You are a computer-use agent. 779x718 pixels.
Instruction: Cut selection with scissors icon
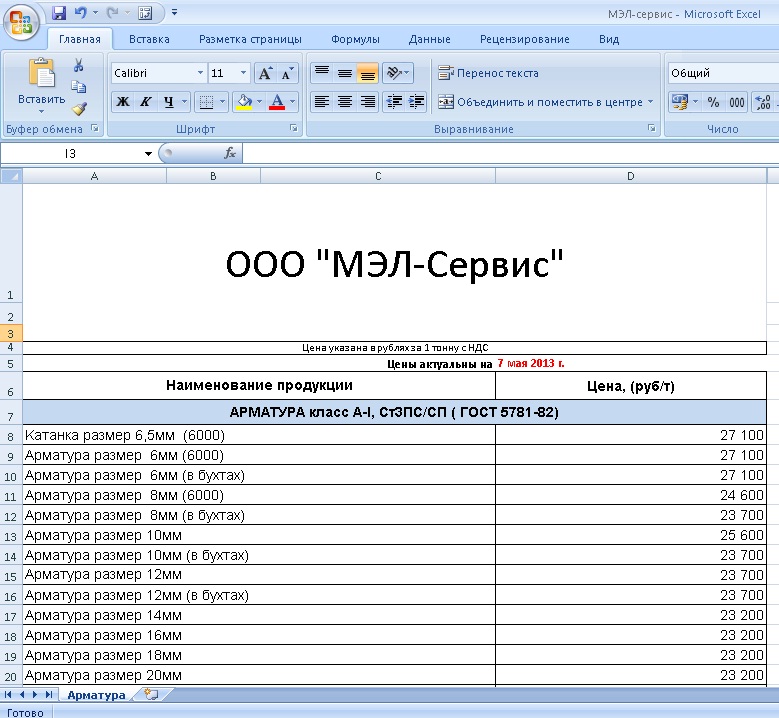(x=78, y=65)
